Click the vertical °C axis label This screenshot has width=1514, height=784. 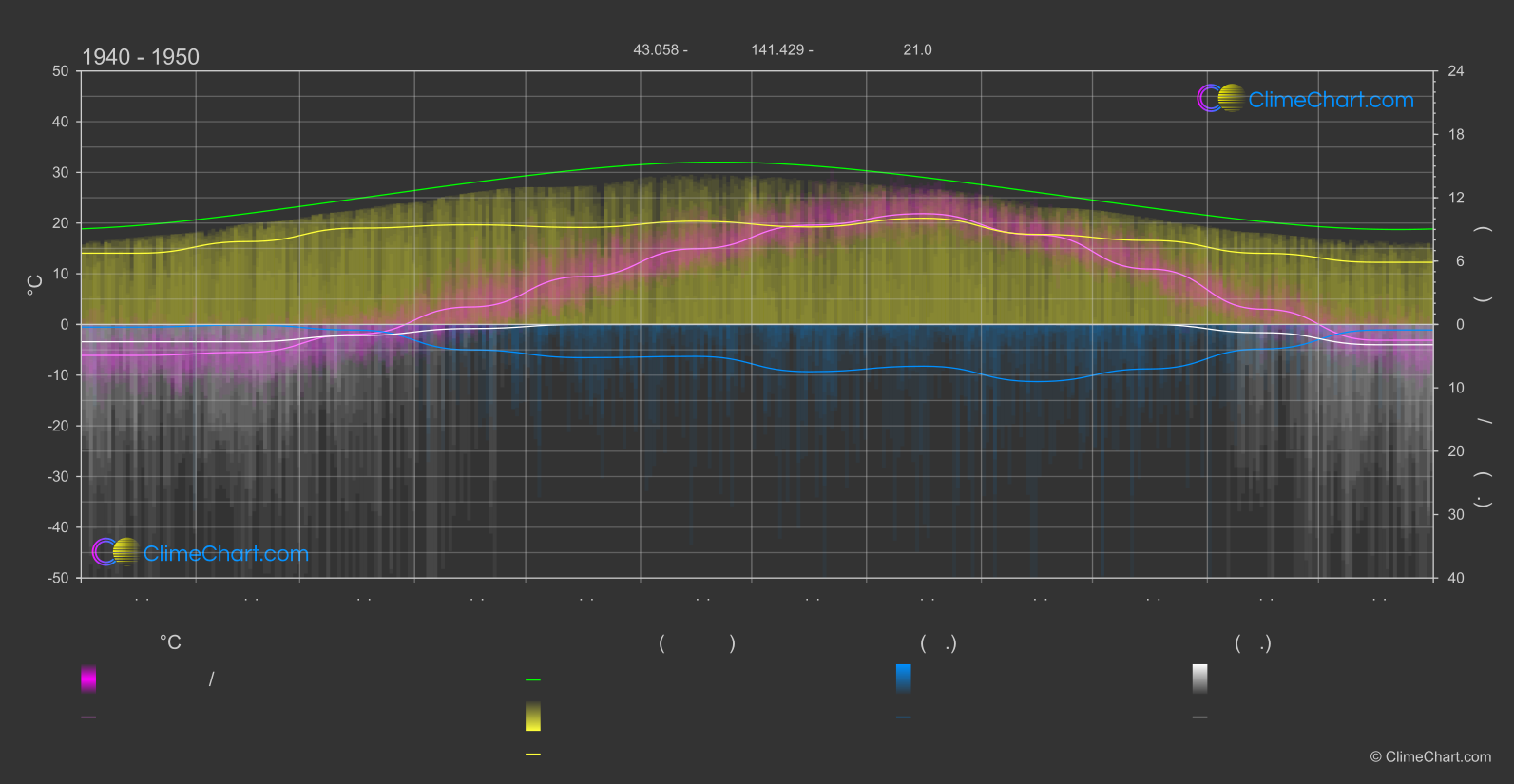(x=34, y=284)
